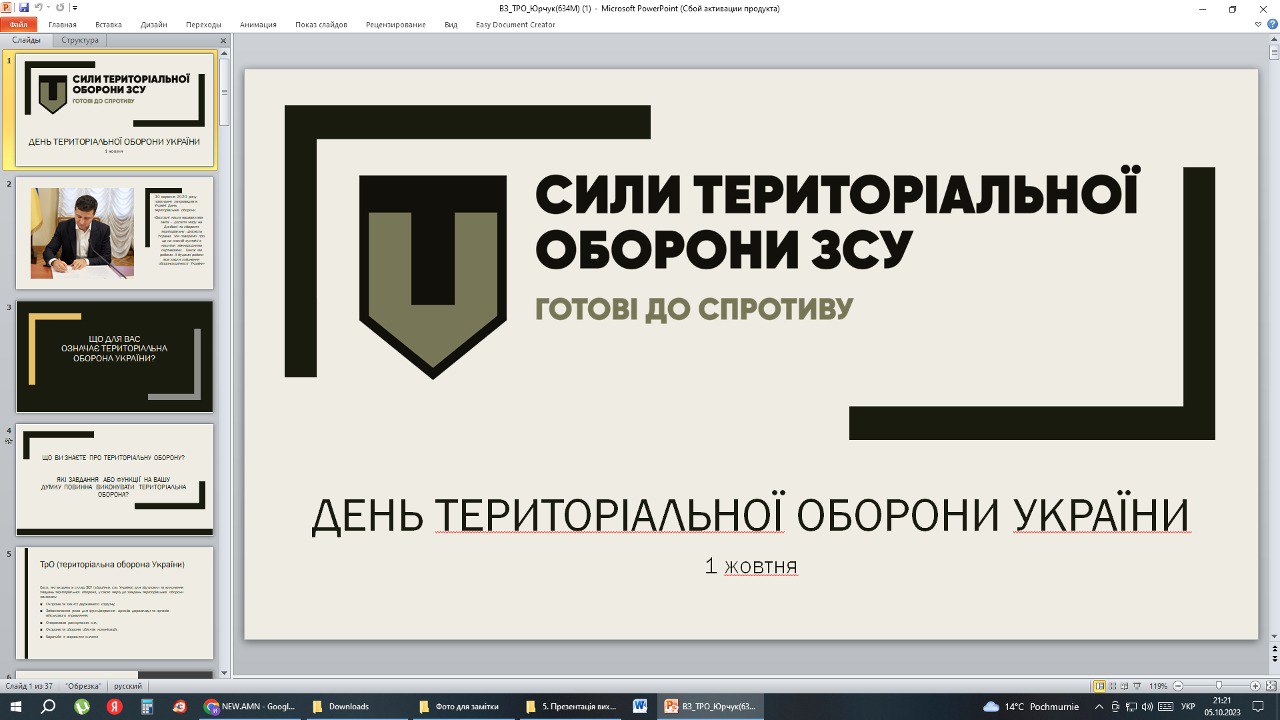Open PowerPoint Help question mark icon
Screen dimensions: 1280x720
(1272, 24)
